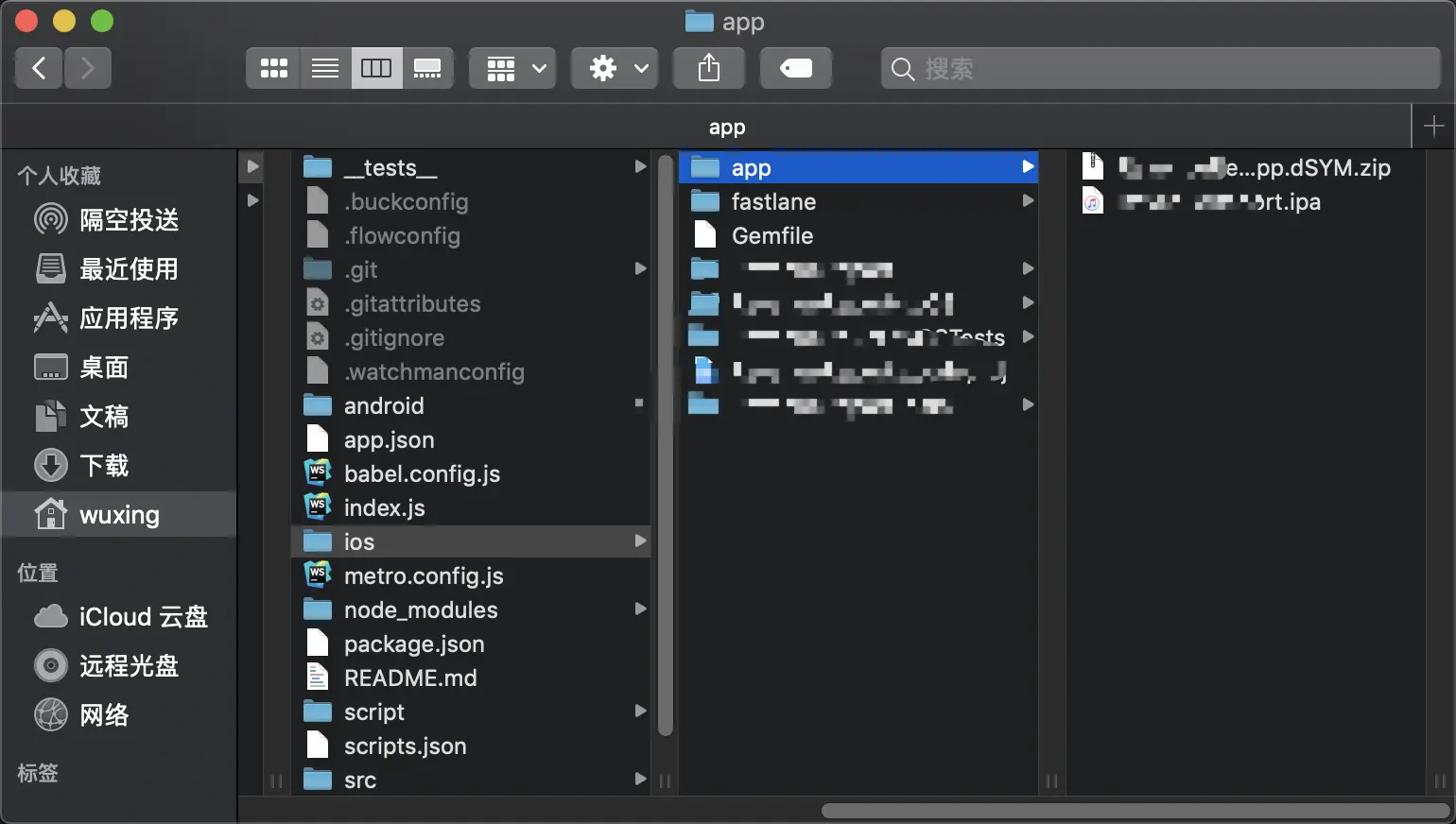Select the package.json file
Viewport: 1456px width, 824px height.
tap(471, 644)
